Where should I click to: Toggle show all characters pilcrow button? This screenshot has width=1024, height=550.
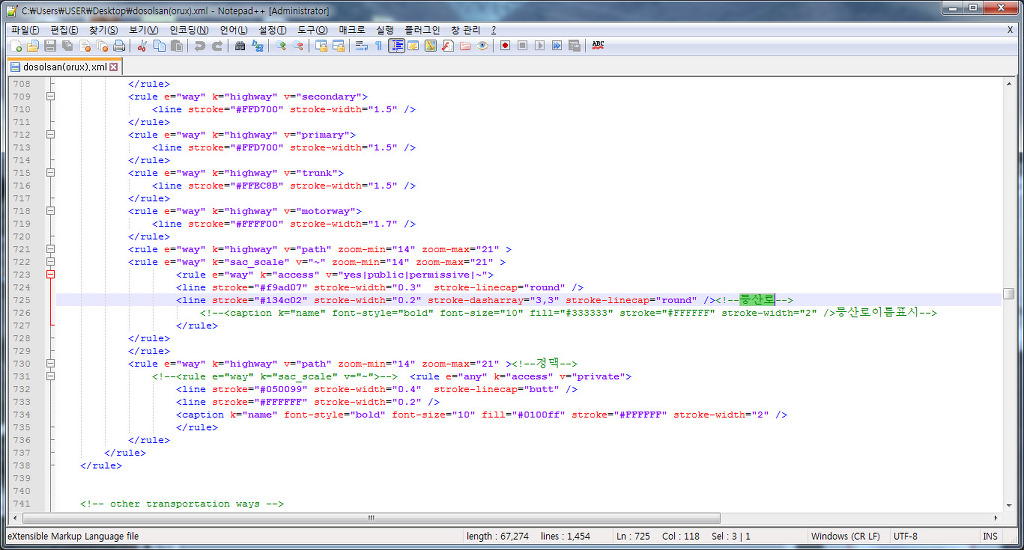(379, 46)
